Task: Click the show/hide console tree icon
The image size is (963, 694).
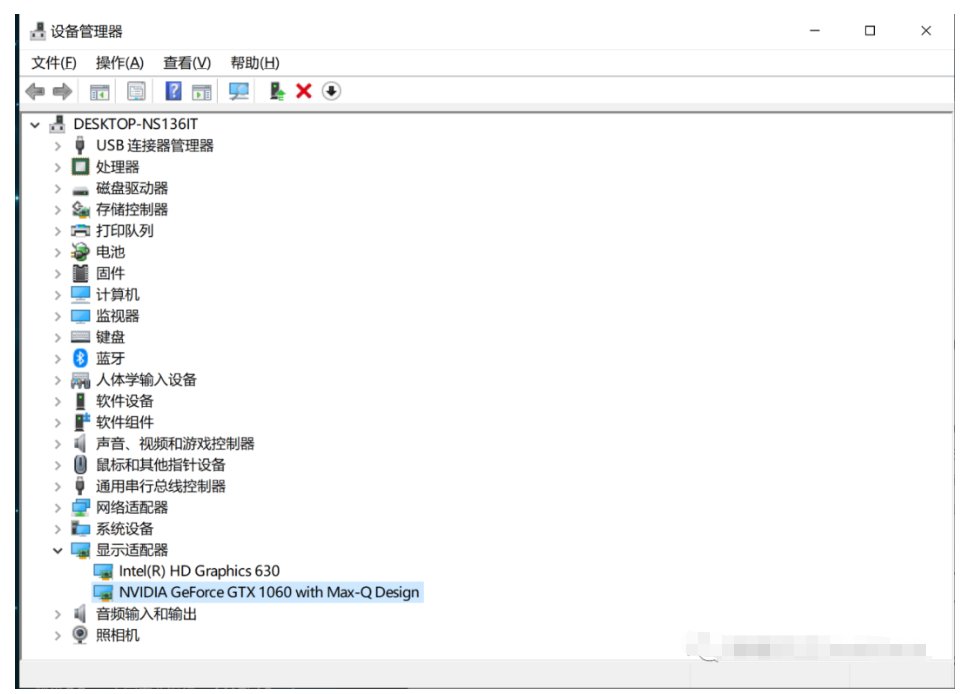Action: pos(99,91)
